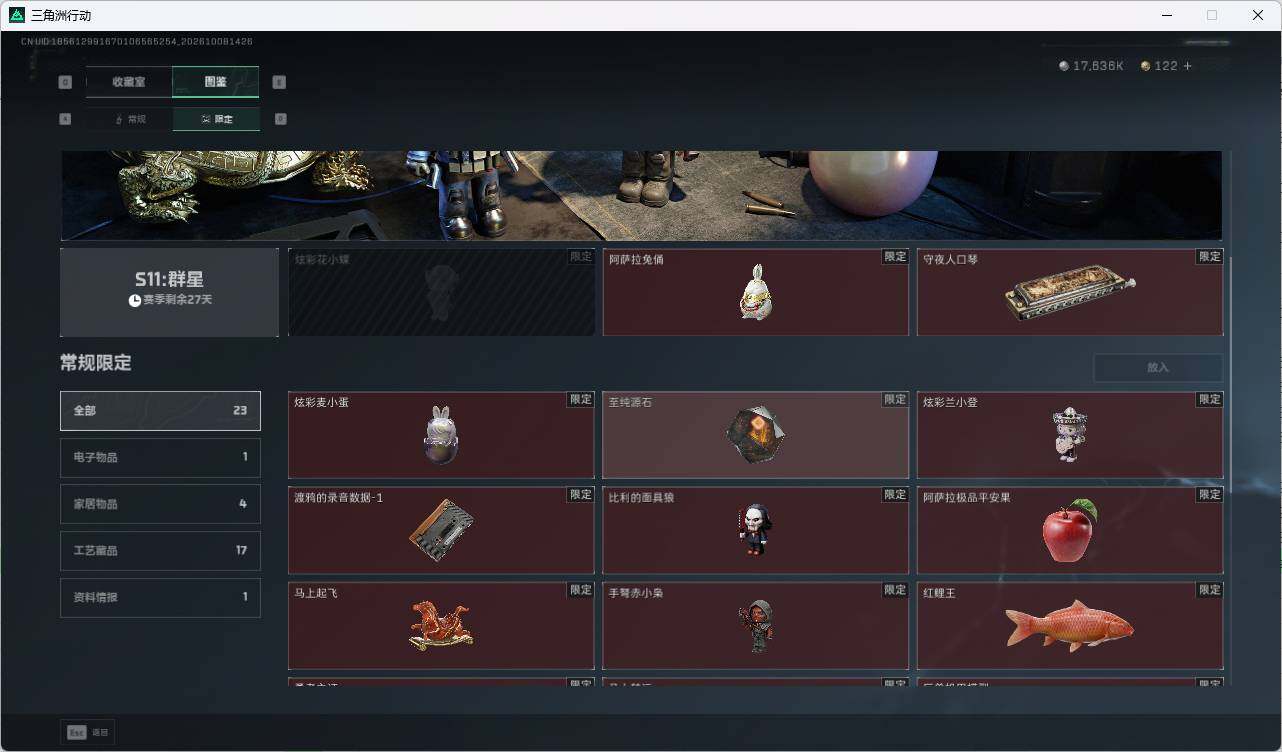Select the 常规 sub-tab
Viewport: 1282px width, 752px height.
click(x=130, y=119)
